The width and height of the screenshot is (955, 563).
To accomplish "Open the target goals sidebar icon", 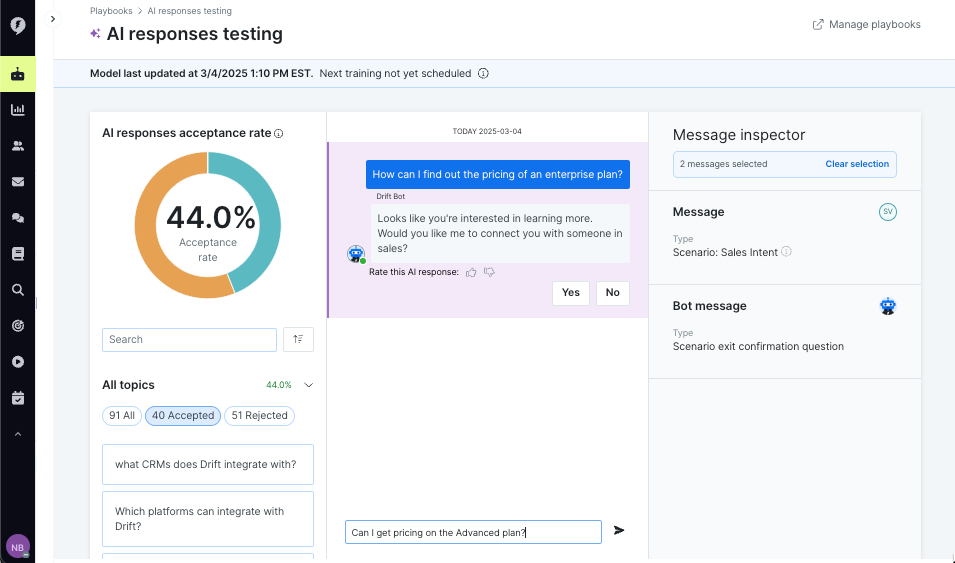I will (x=18, y=326).
